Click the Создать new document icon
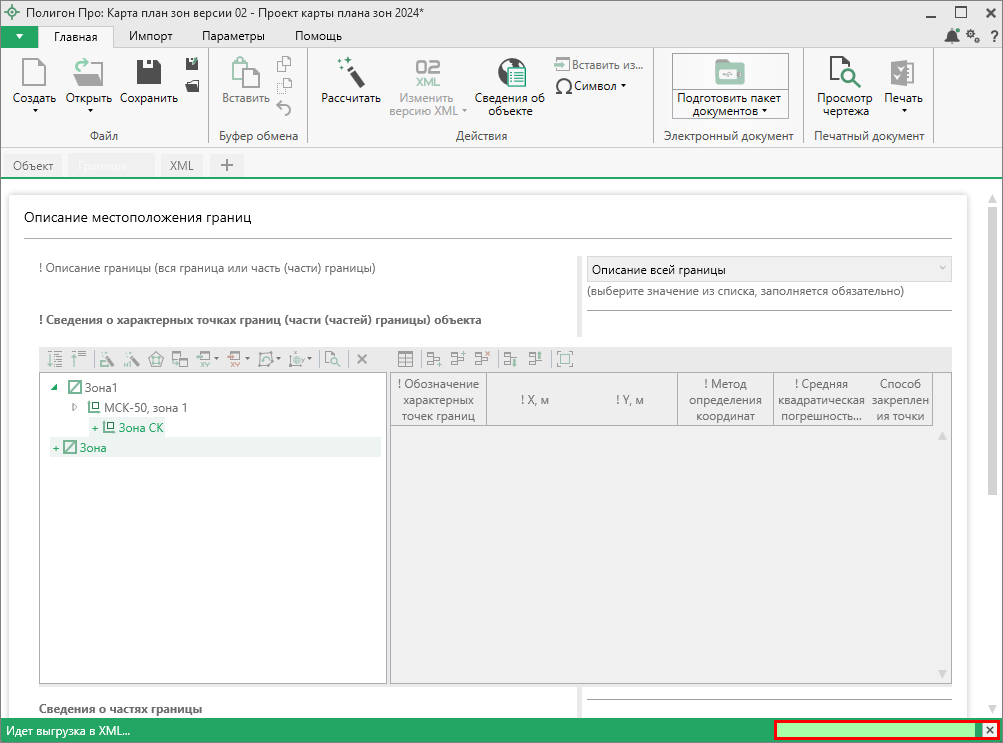This screenshot has width=1003, height=743. coord(34,73)
